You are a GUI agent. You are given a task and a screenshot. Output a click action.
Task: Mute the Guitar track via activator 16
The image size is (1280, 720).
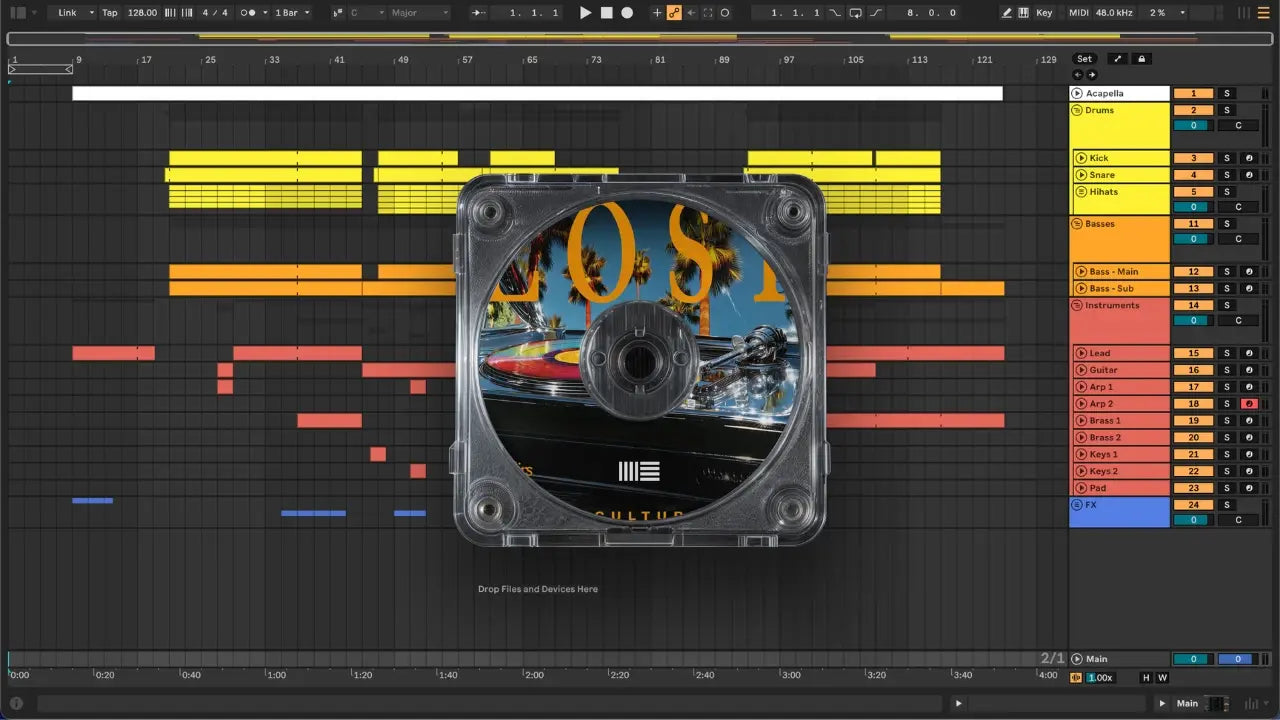pyautogui.click(x=1193, y=370)
